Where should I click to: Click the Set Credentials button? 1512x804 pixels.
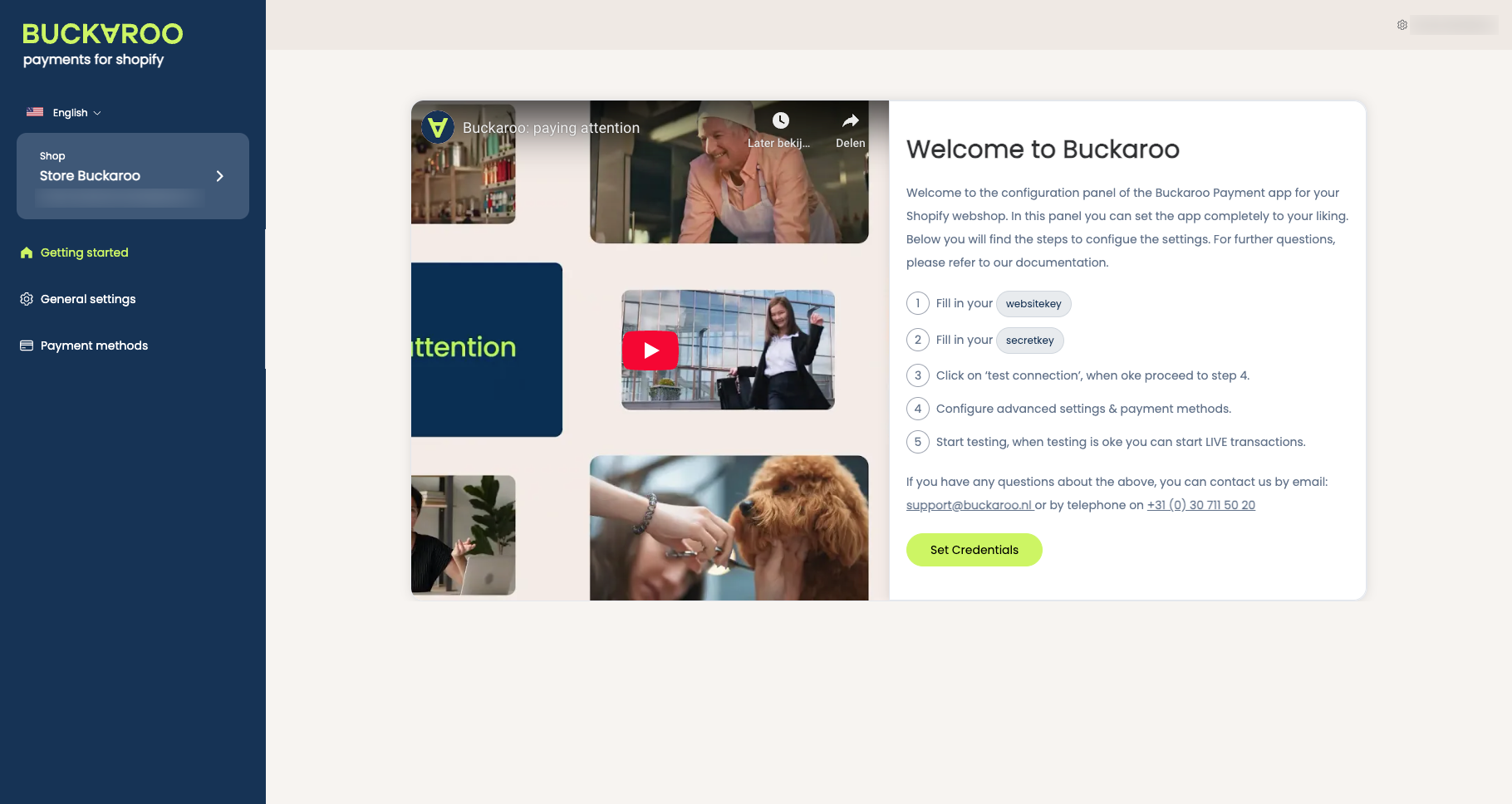click(x=974, y=549)
